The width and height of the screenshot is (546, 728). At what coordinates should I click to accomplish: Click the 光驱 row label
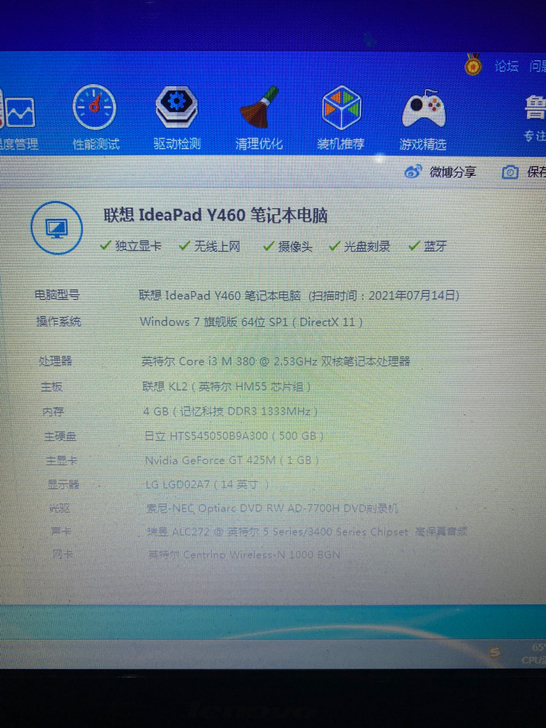[60, 508]
